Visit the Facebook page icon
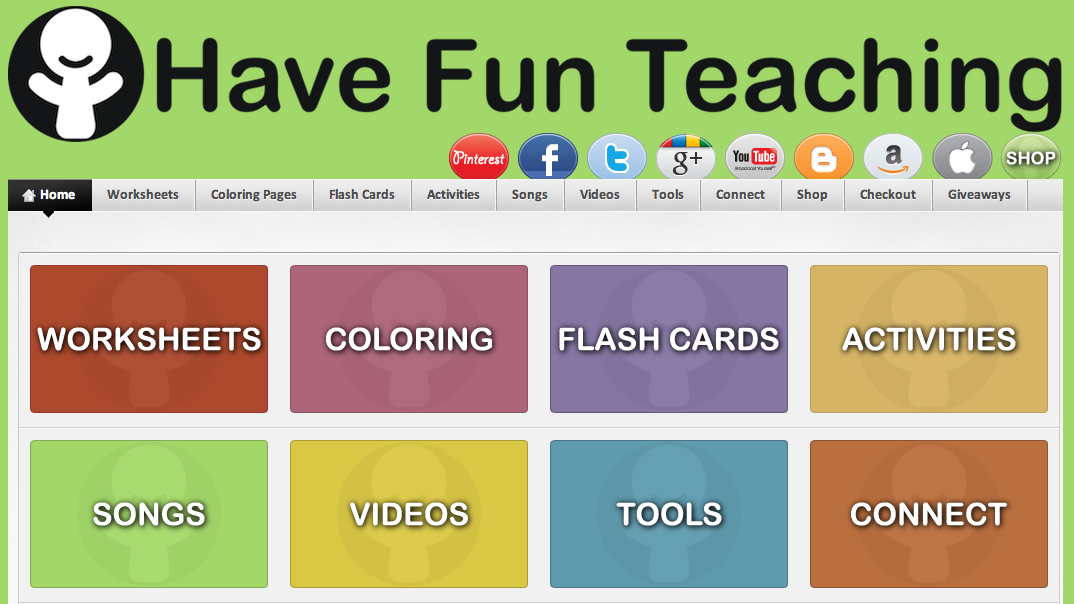Screen dimensions: 1074x604 tap(548, 158)
